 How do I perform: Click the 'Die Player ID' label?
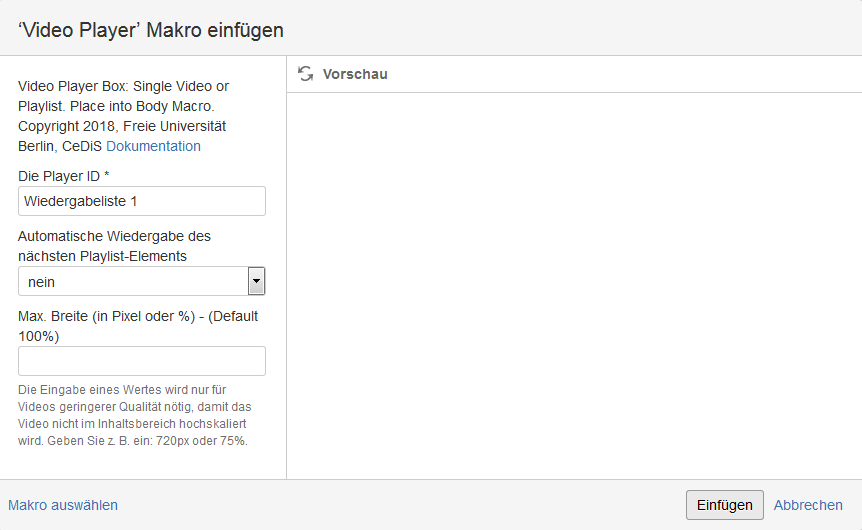click(59, 176)
